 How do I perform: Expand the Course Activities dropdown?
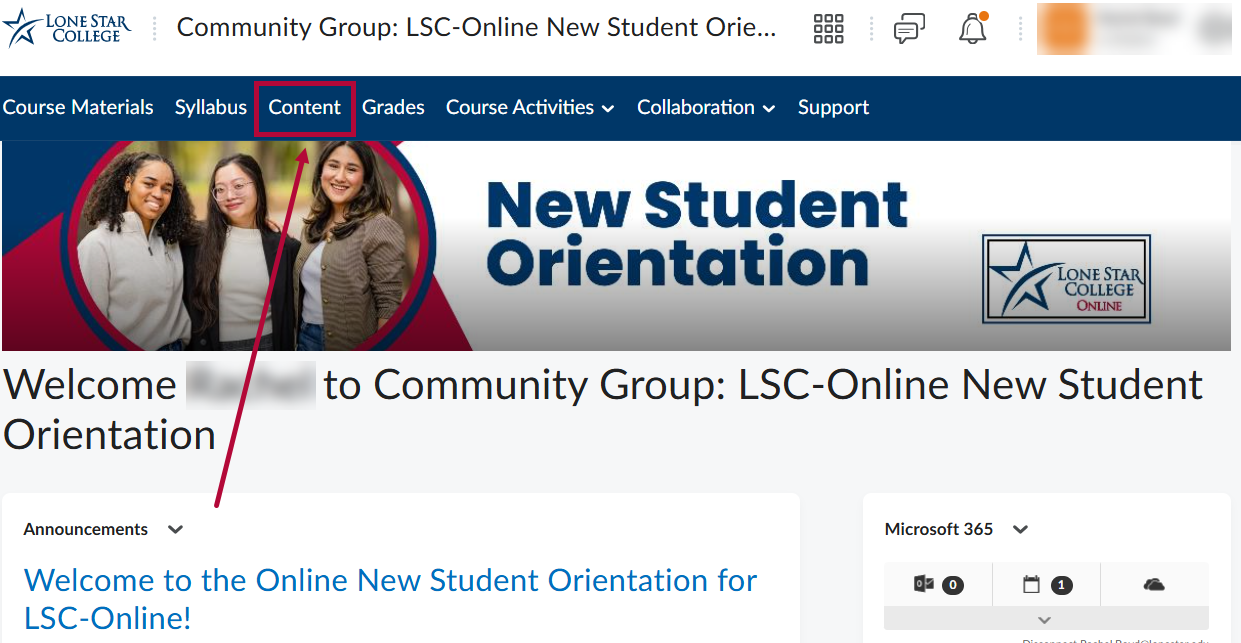(x=530, y=107)
